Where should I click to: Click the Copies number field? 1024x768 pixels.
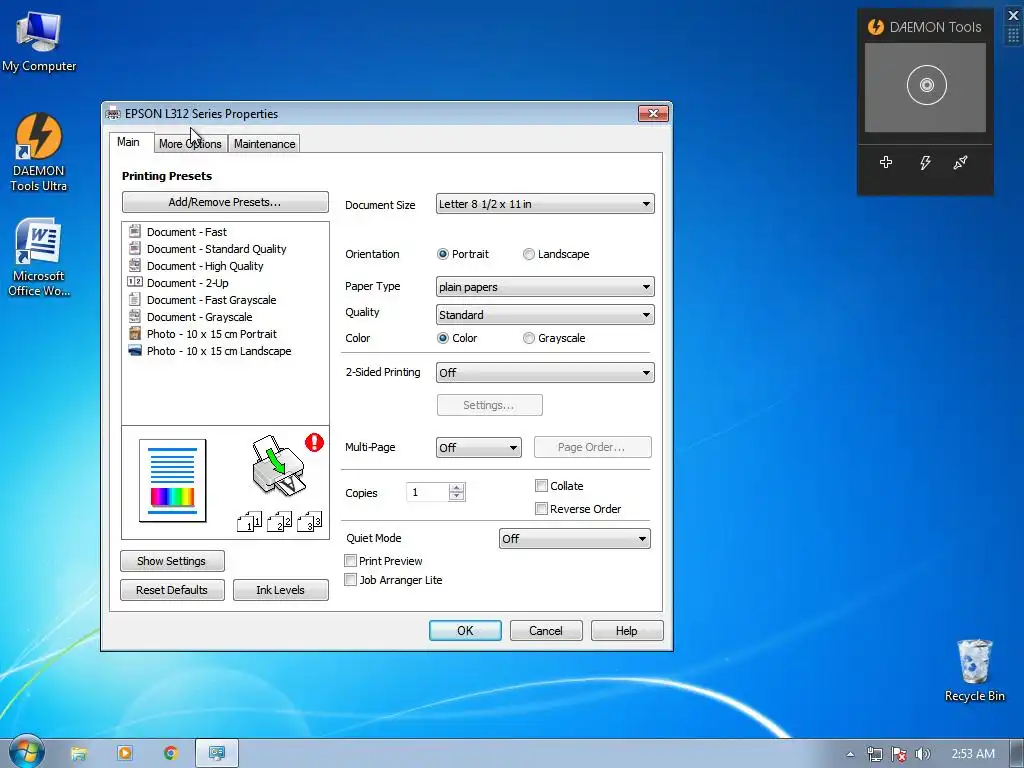tap(428, 492)
